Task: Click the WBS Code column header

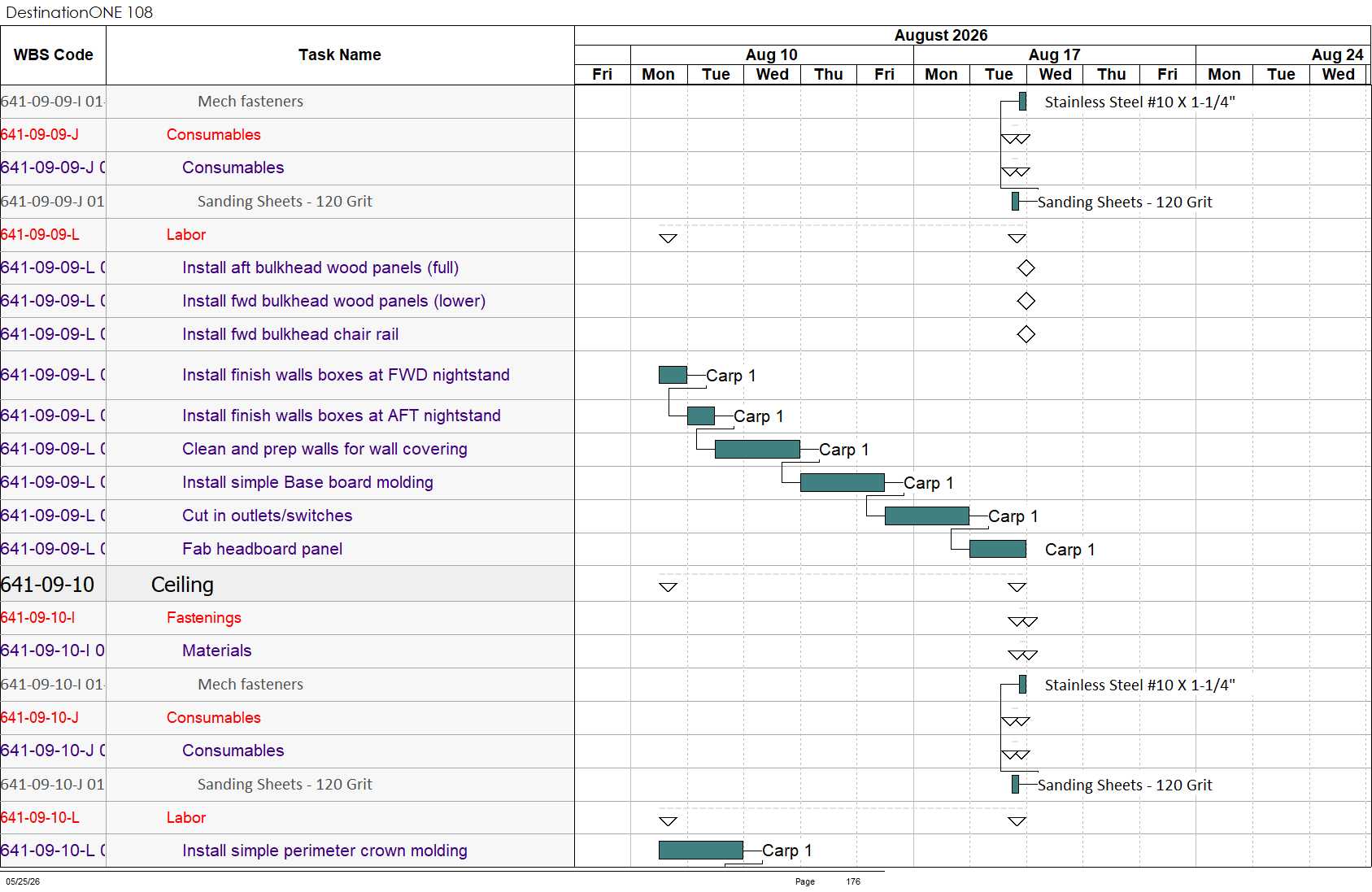Action: pyautogui.click(x=53, y=54)
